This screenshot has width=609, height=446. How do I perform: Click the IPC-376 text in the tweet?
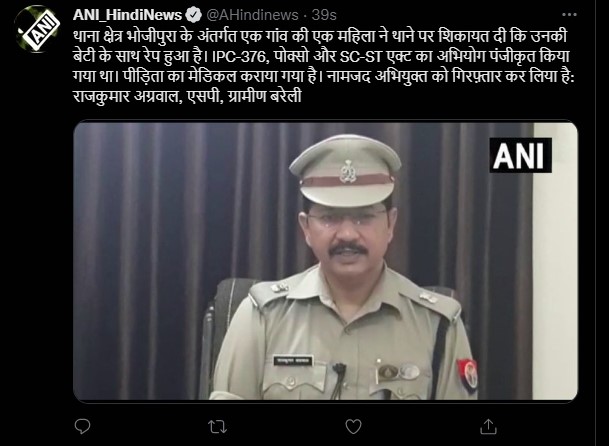click(x=241, y=57)
